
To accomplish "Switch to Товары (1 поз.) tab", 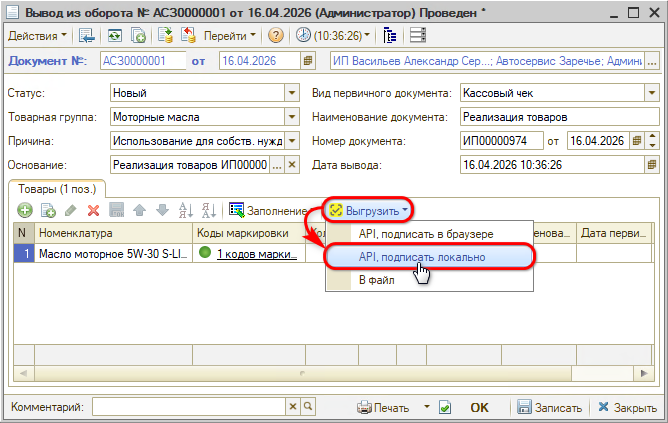I will [56, 188].
